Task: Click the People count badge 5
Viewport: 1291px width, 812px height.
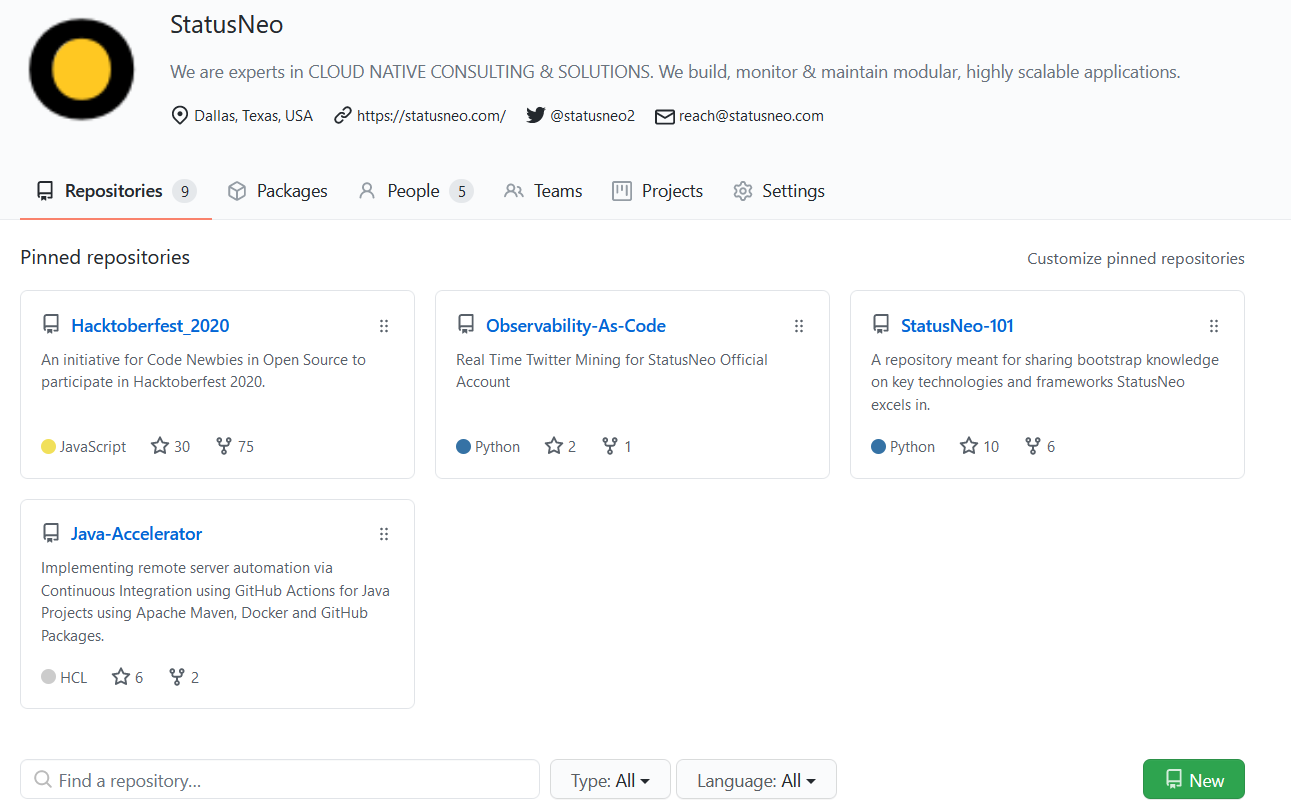Action: click(461, 191)
